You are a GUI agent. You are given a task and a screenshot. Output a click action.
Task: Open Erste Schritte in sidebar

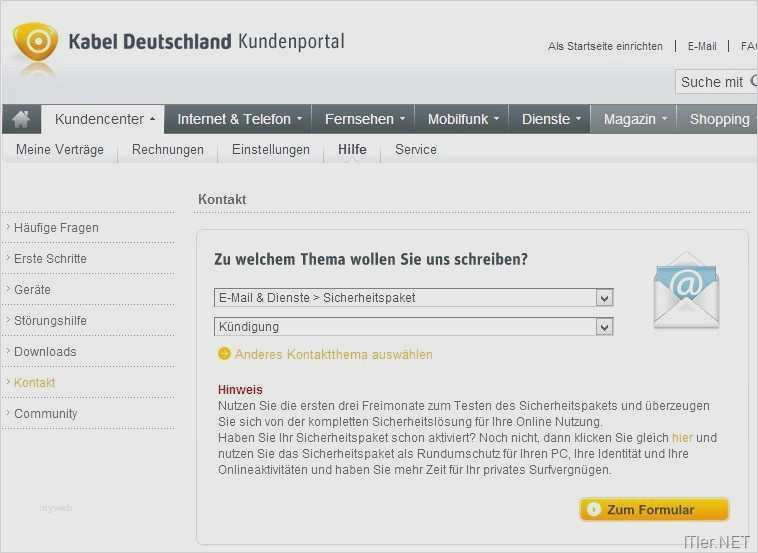tap(50, 259)
